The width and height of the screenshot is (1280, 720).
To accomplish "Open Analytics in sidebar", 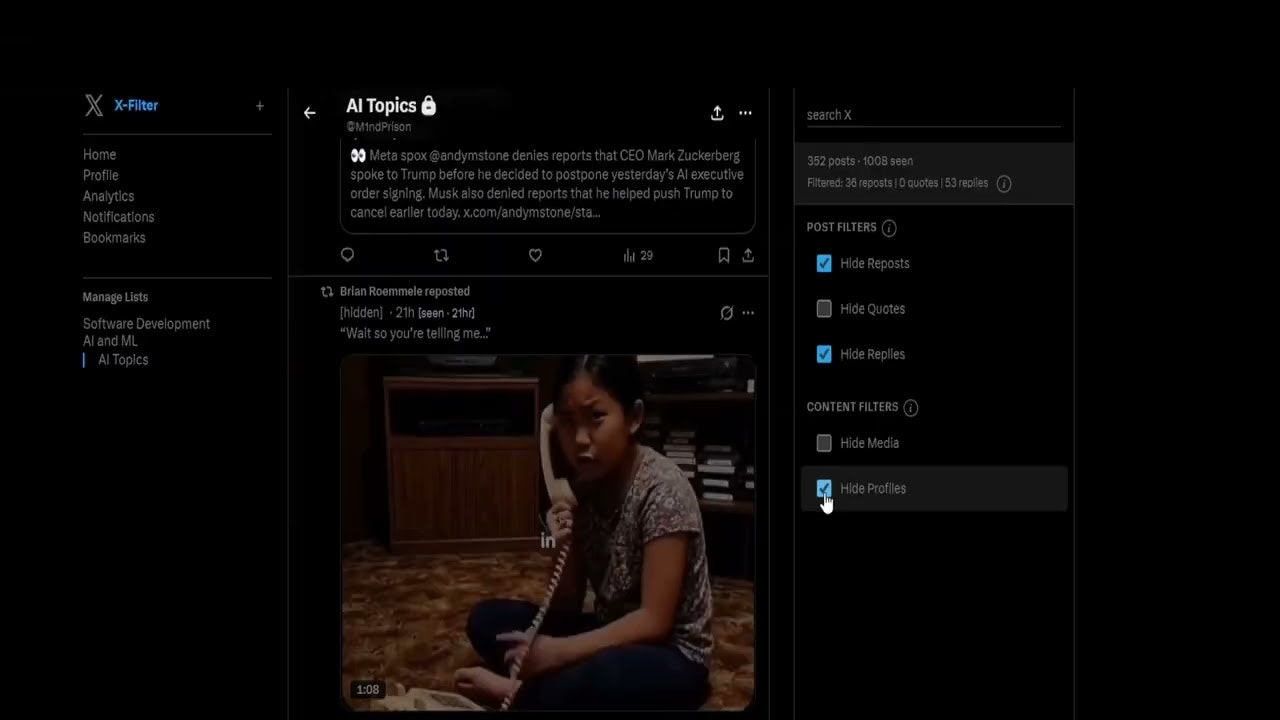I will 108,196.
